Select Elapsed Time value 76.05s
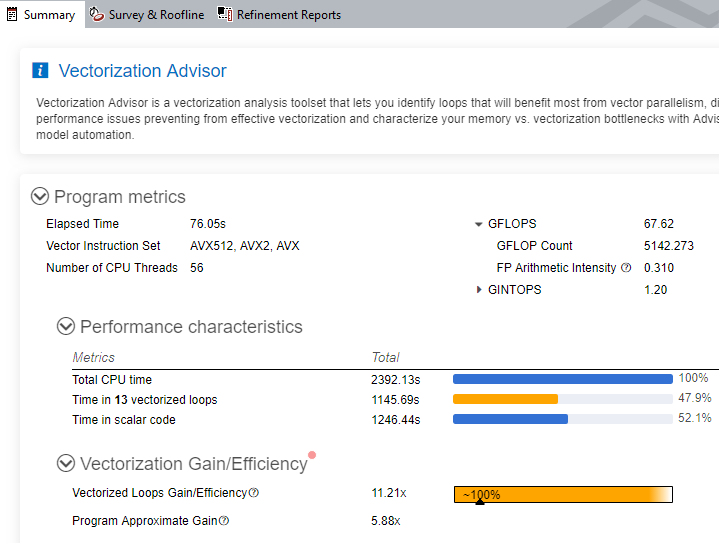The width and height of the screenshot is (719, 543). coord(208,224)
